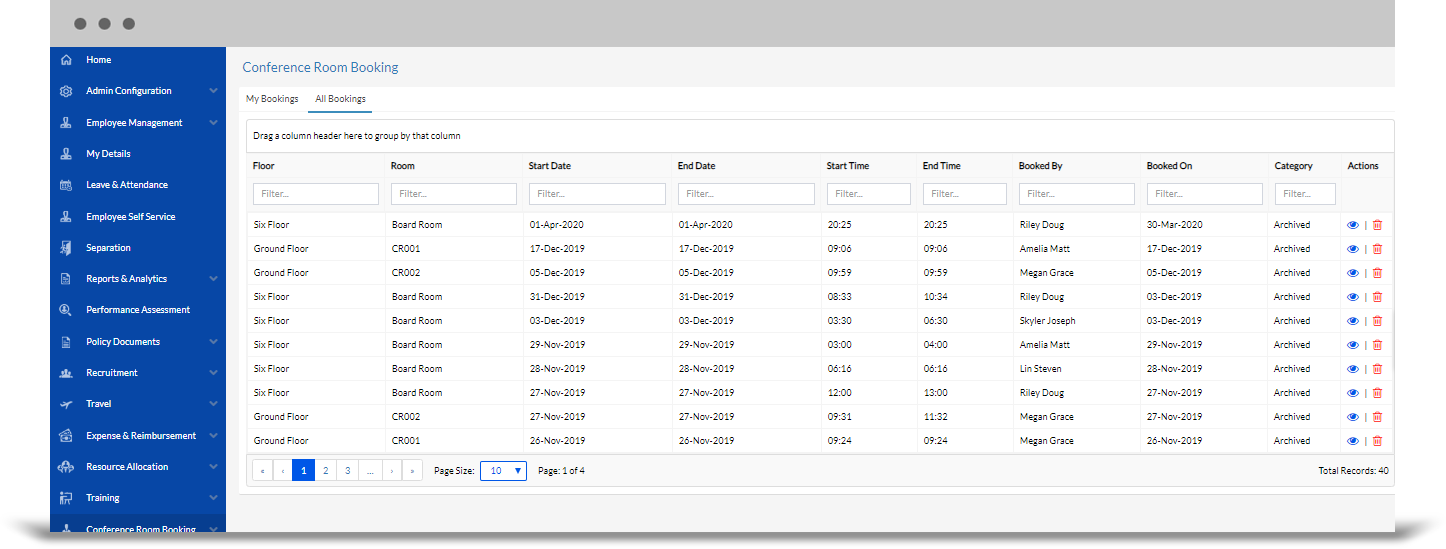Go to page 2 of bookings
The image size is (1446, 549).
(x=325, y=471)
